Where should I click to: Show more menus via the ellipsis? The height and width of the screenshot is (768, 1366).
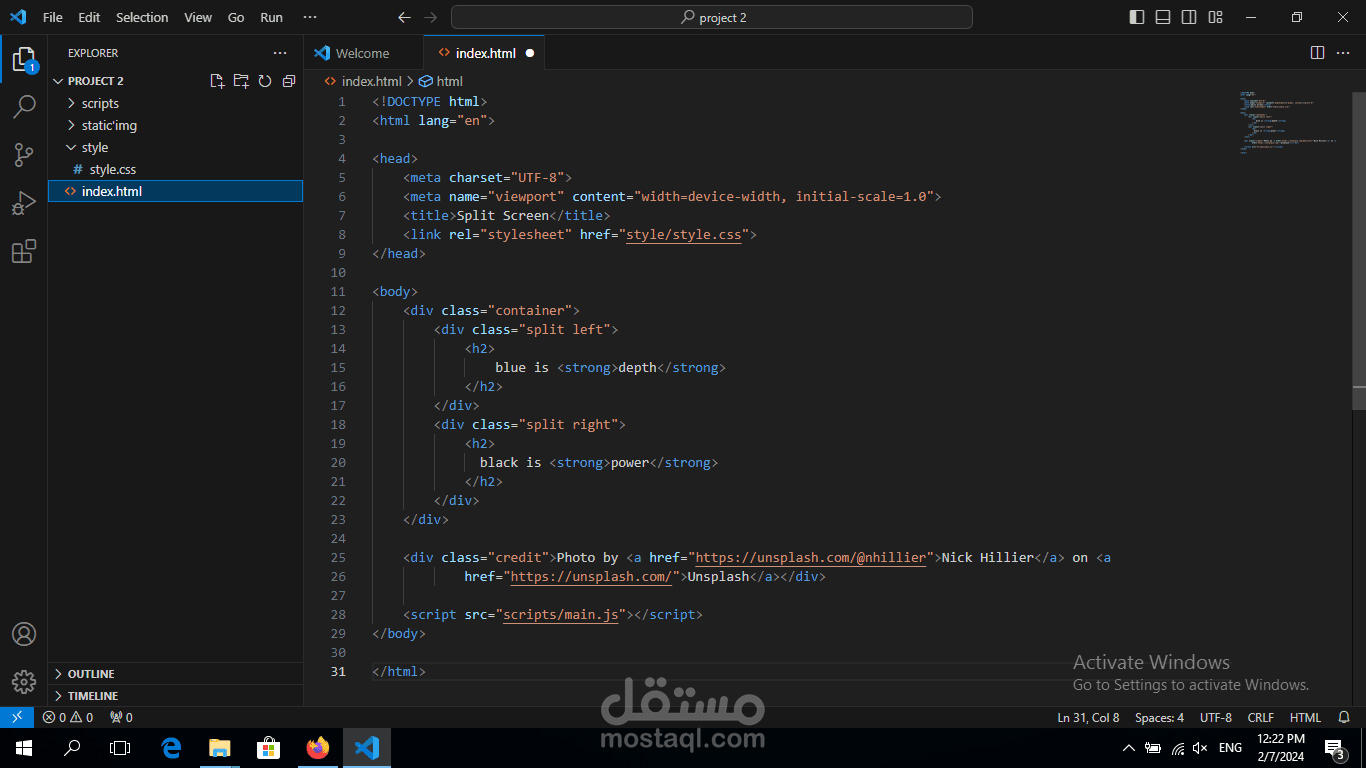click(310, 17)
